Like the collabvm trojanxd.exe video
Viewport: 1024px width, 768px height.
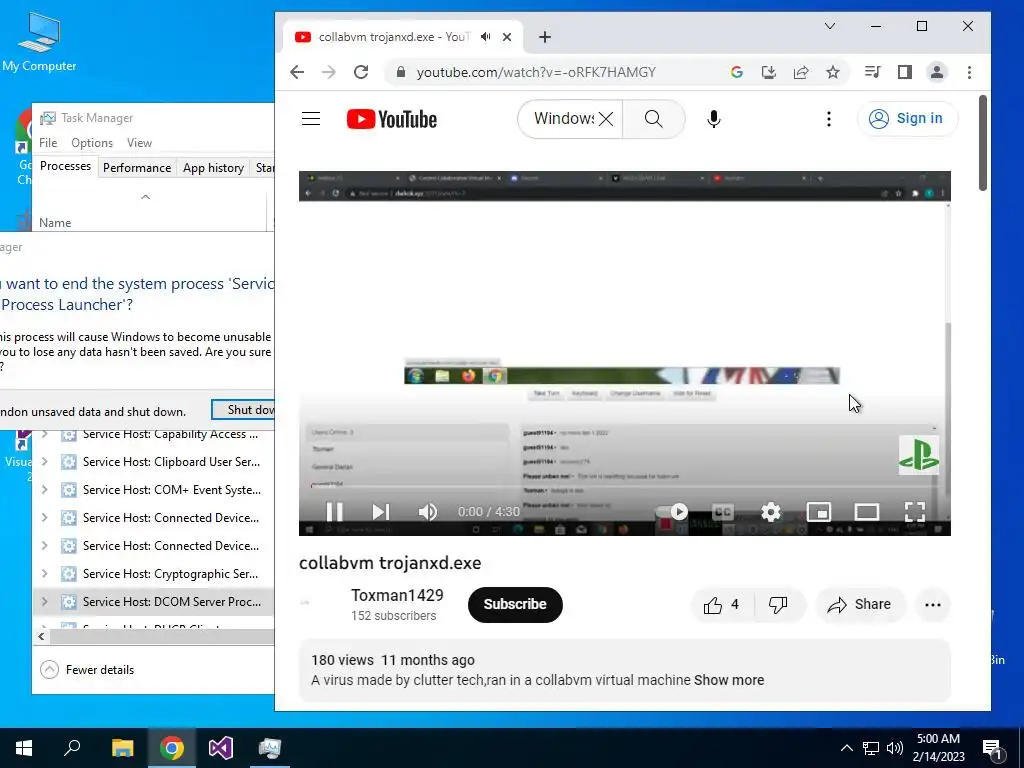pyautogui.click(x=722, y=605)
